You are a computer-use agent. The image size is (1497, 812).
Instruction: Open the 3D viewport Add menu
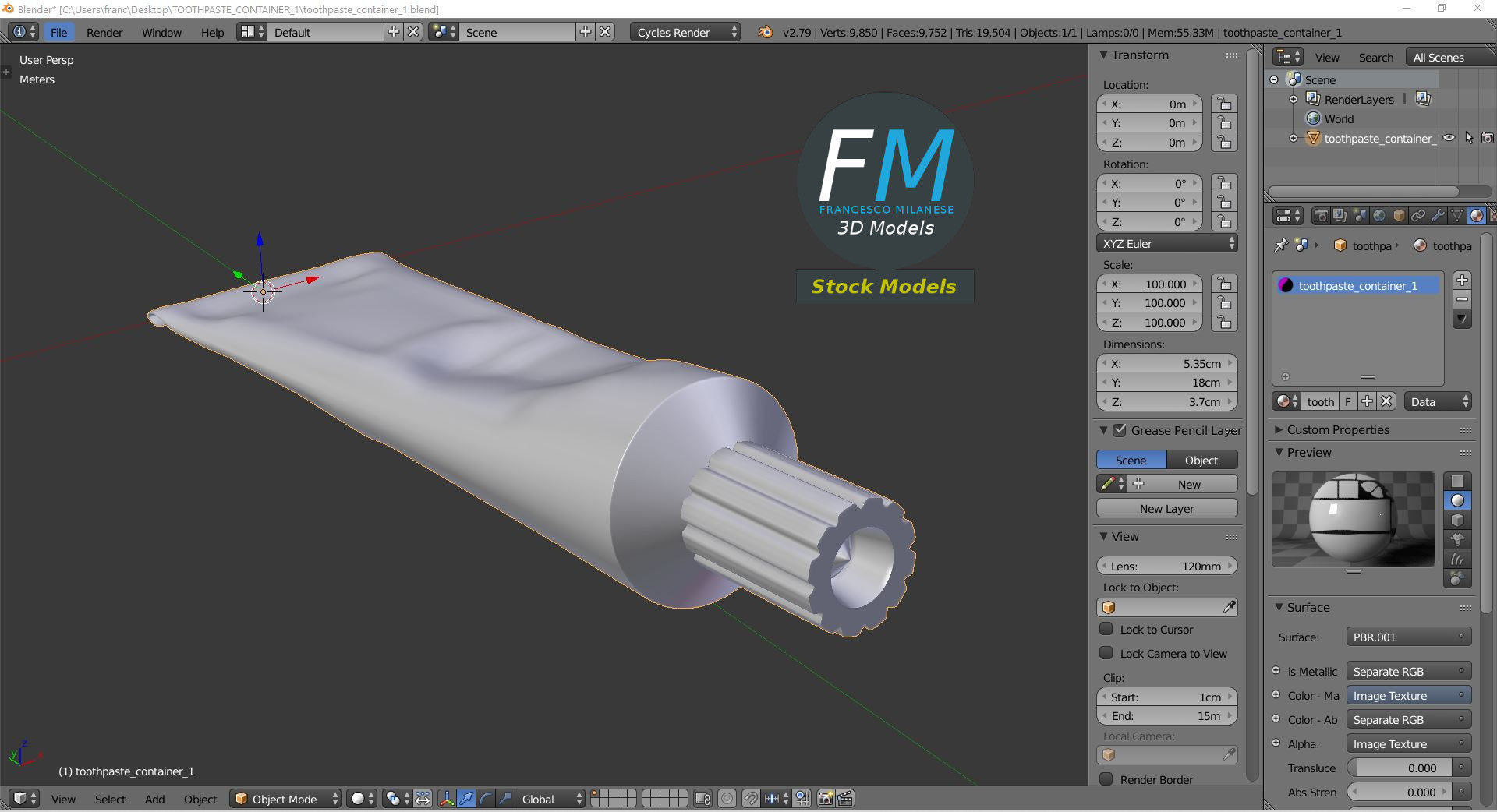point(154,799)
